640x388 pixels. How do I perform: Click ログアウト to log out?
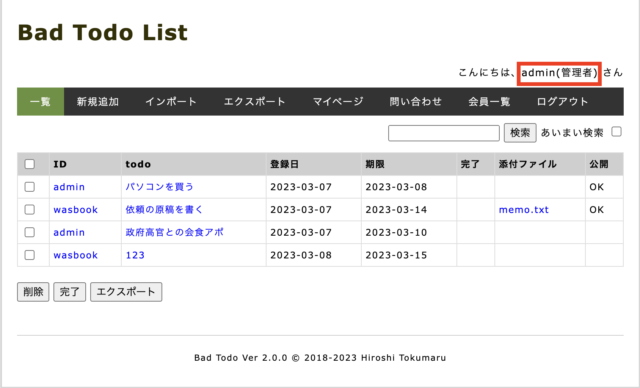click(562, 102)
